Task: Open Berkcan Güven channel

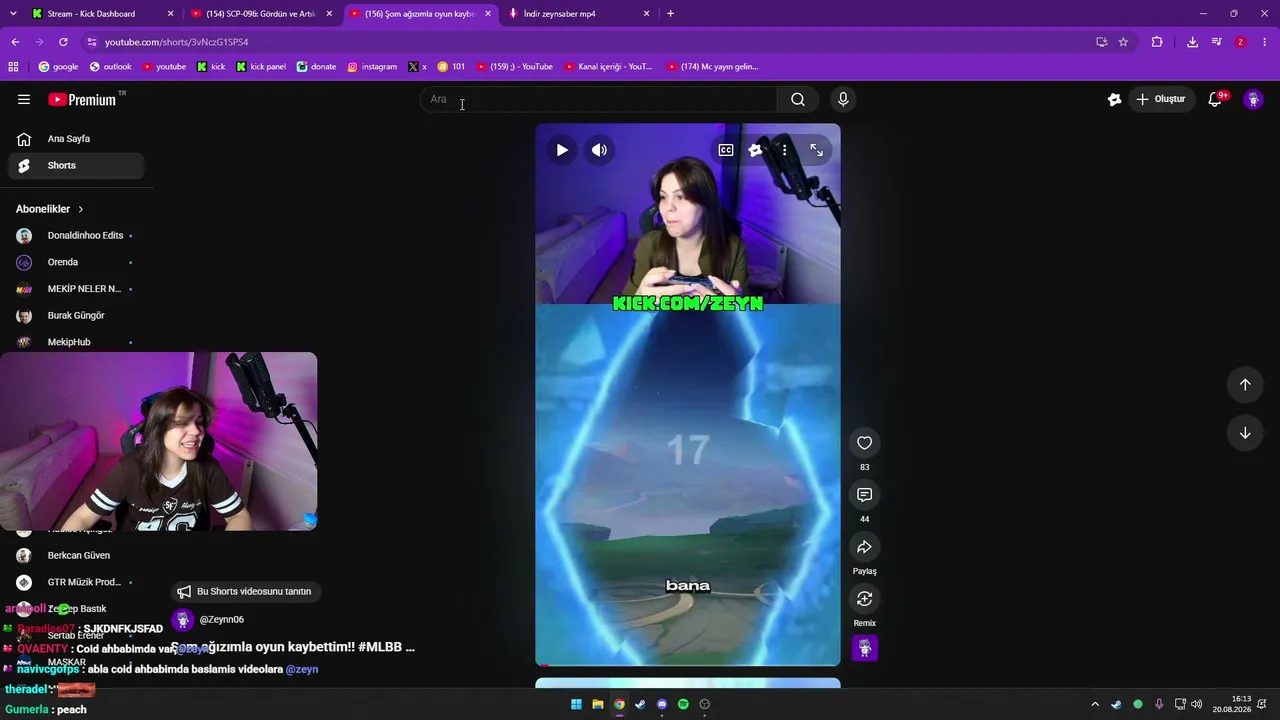Action: (76, 555)
